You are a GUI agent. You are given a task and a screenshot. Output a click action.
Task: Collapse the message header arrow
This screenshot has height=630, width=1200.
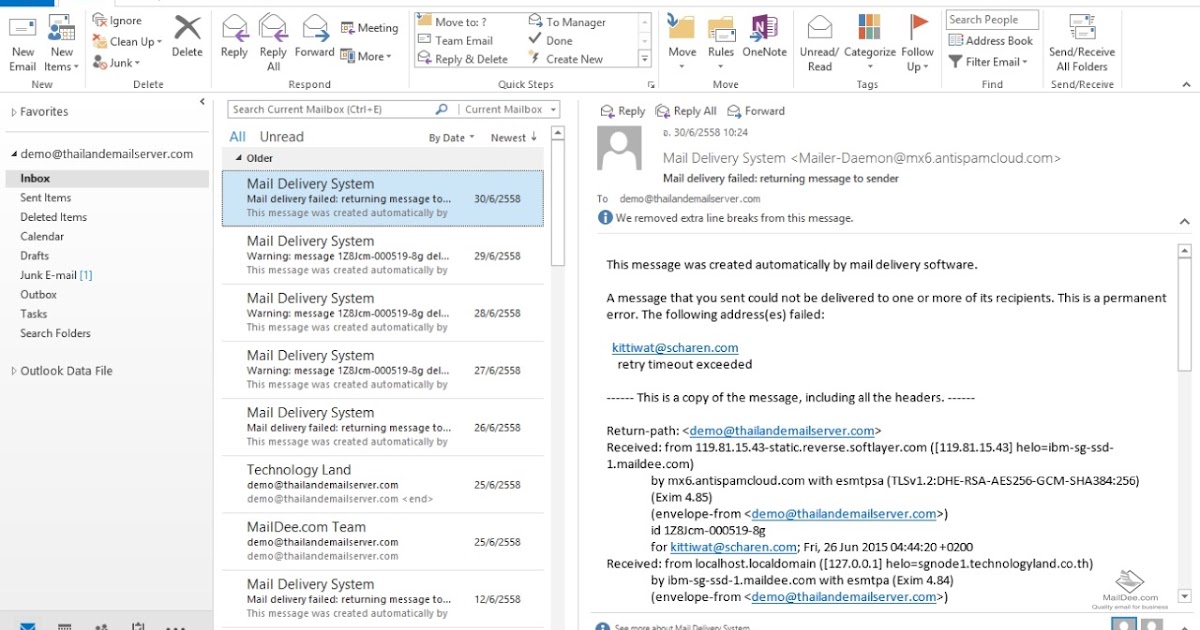coord(1184,221)
